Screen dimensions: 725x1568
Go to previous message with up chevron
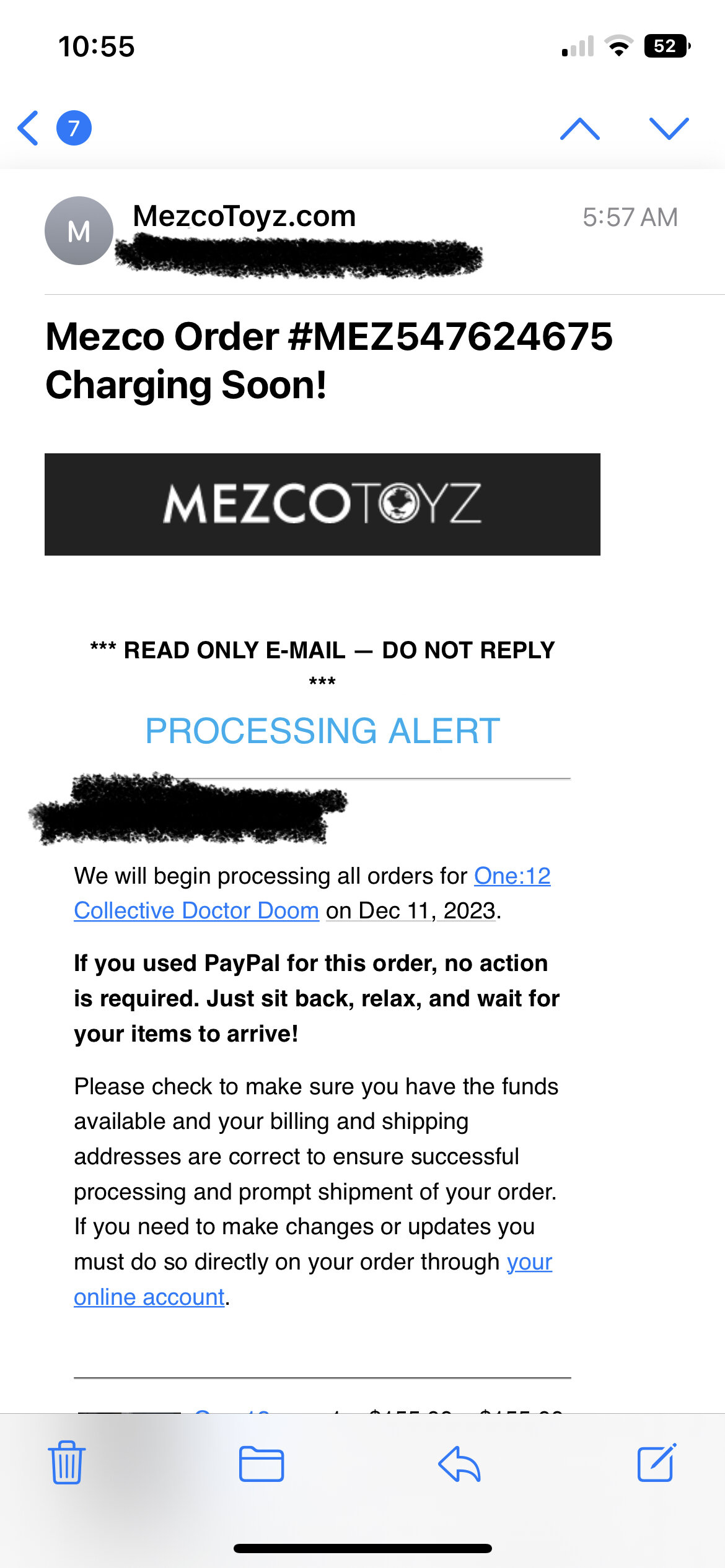(579, 128)
